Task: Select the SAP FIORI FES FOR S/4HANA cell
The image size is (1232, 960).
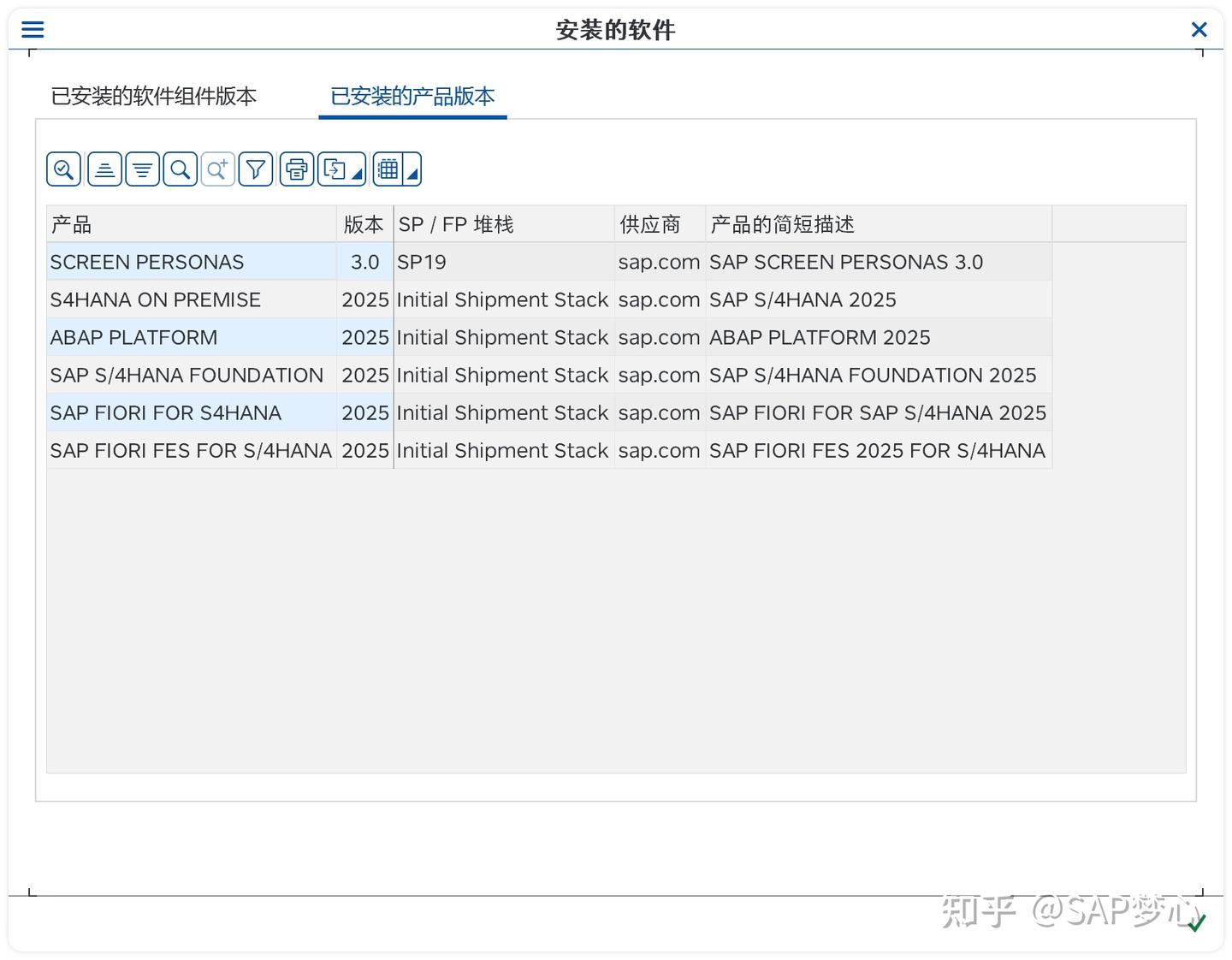Action: coord(192,450)
